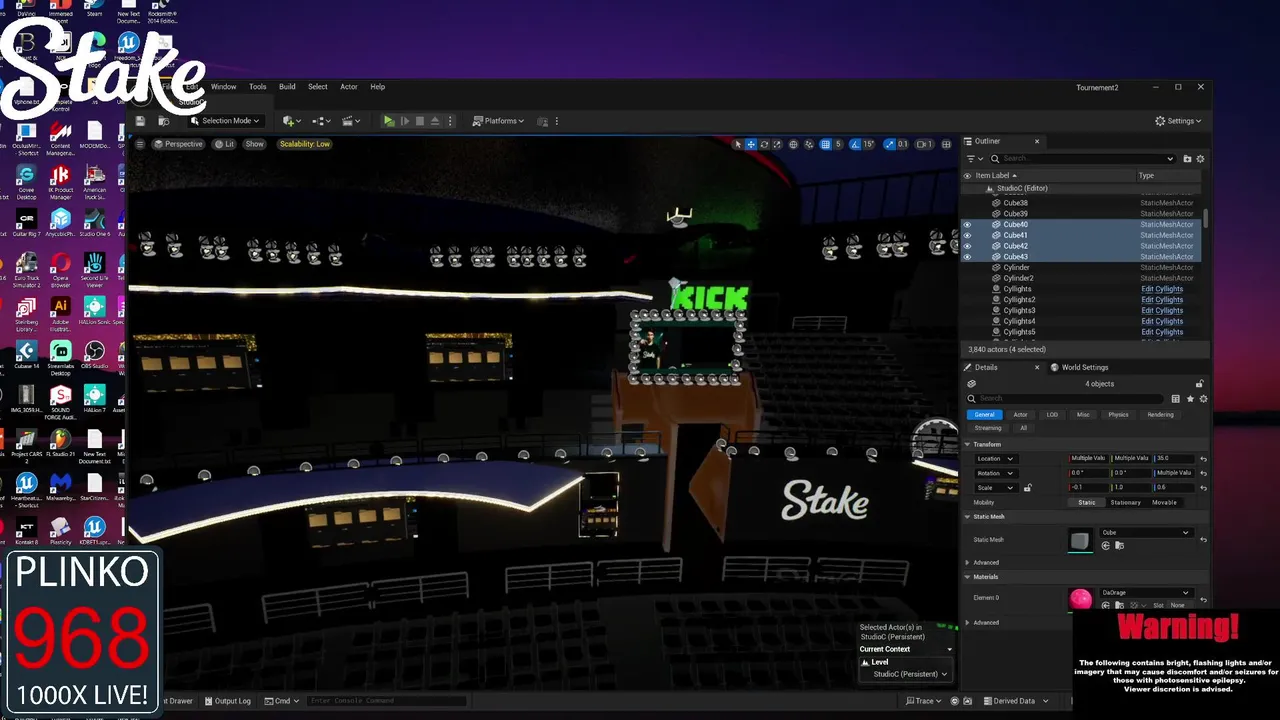Click the Stop simulation square button
Image resolution: width=1280 pixels, height=720 pixels.
419,121
